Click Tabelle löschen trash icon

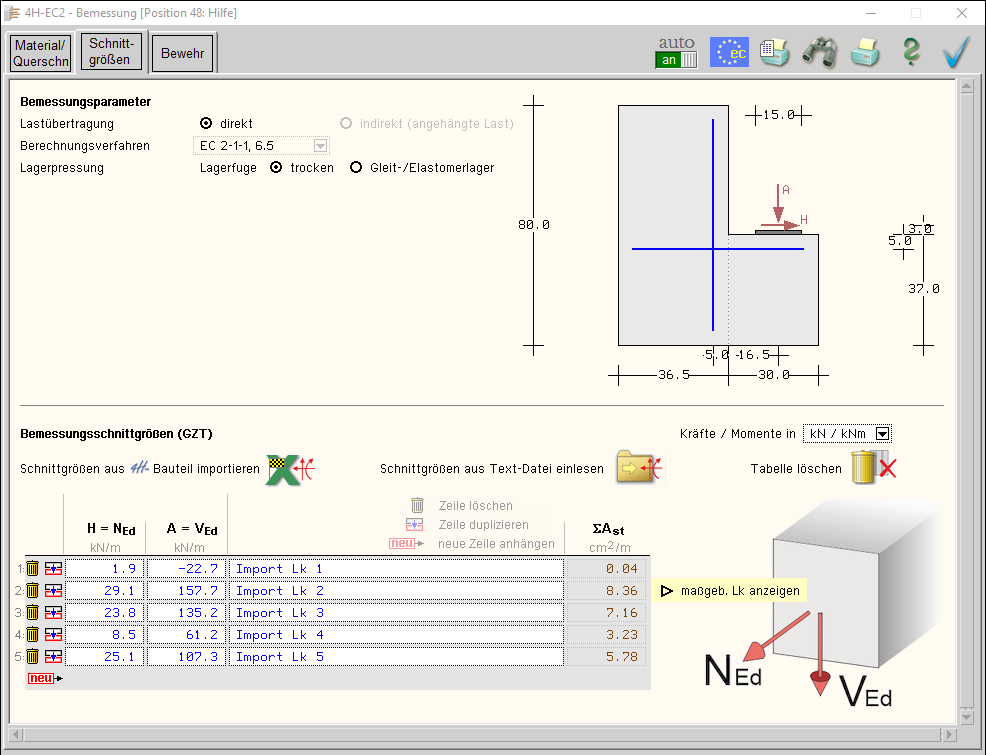[x=872, y=468]
